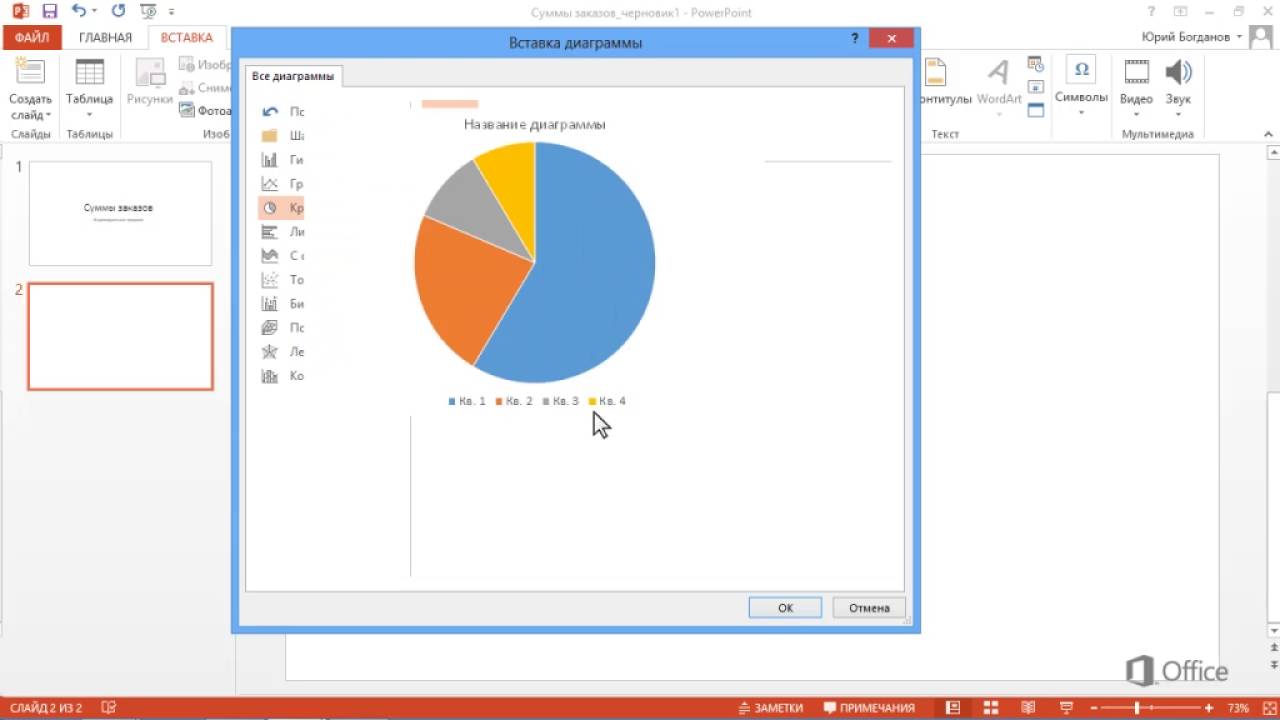Cancel the dialog with Отмена
Screen dimensions: 1280x720
click(869, 607)
